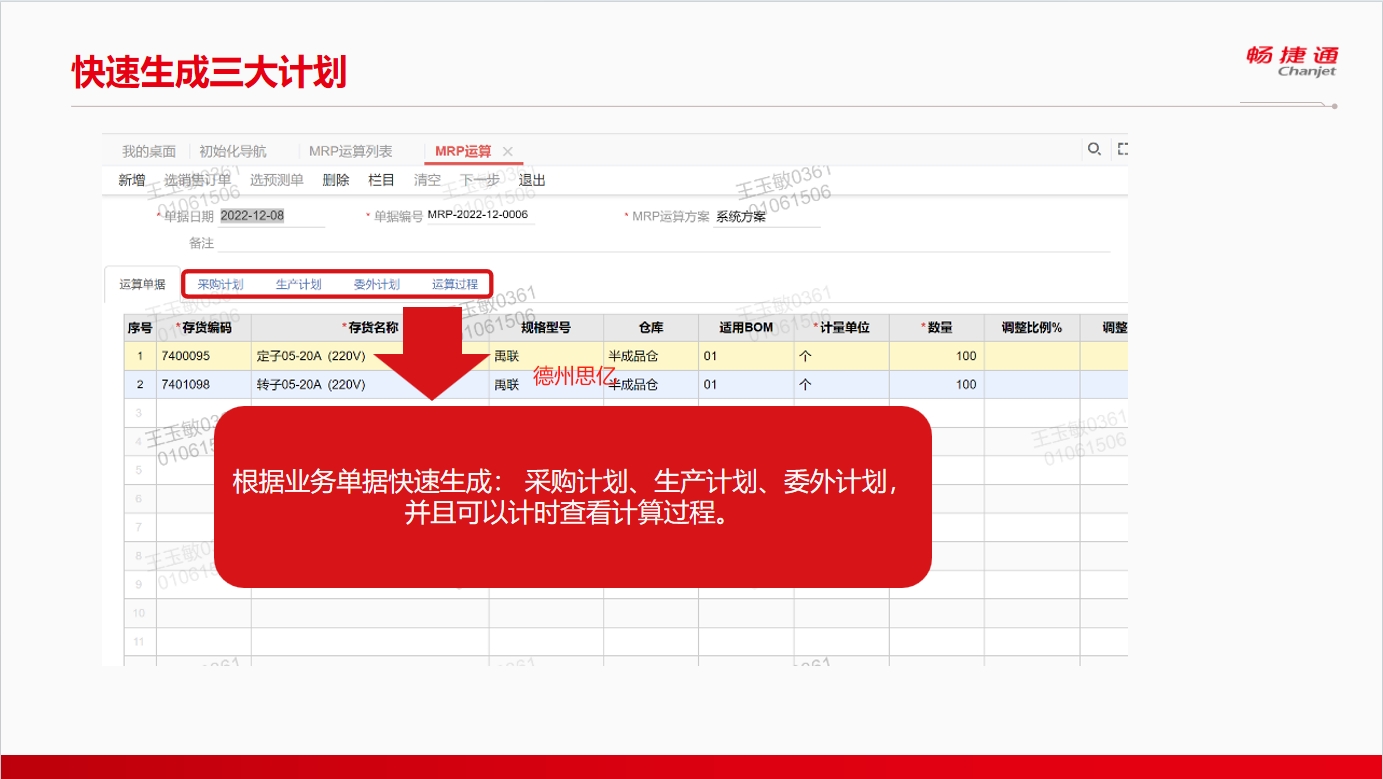
Task: Close the MRP运算 tab
Action: 507,152
